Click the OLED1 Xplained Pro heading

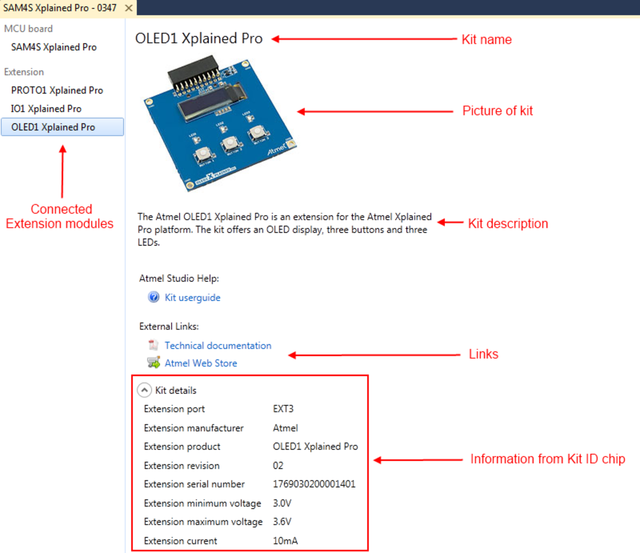pyautogui.click(x=199, y=38)
